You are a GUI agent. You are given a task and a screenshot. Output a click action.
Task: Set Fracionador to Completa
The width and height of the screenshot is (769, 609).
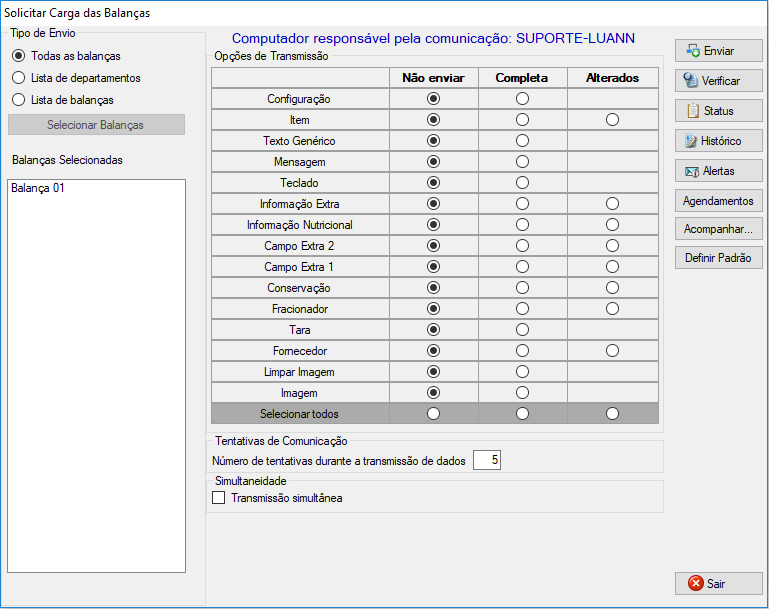522,308
